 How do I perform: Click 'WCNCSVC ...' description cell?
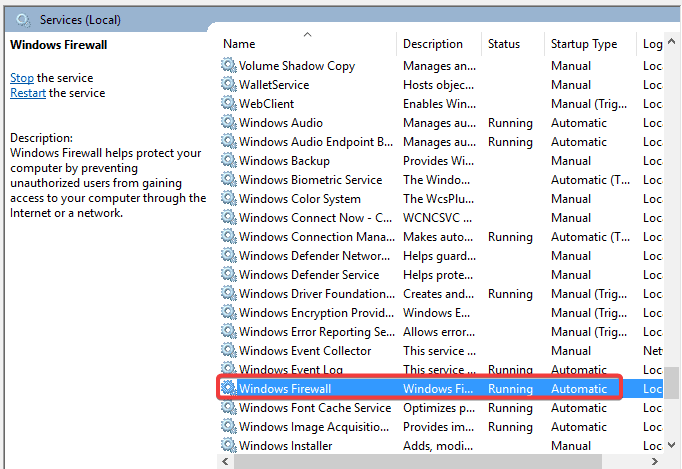(437, 218)
